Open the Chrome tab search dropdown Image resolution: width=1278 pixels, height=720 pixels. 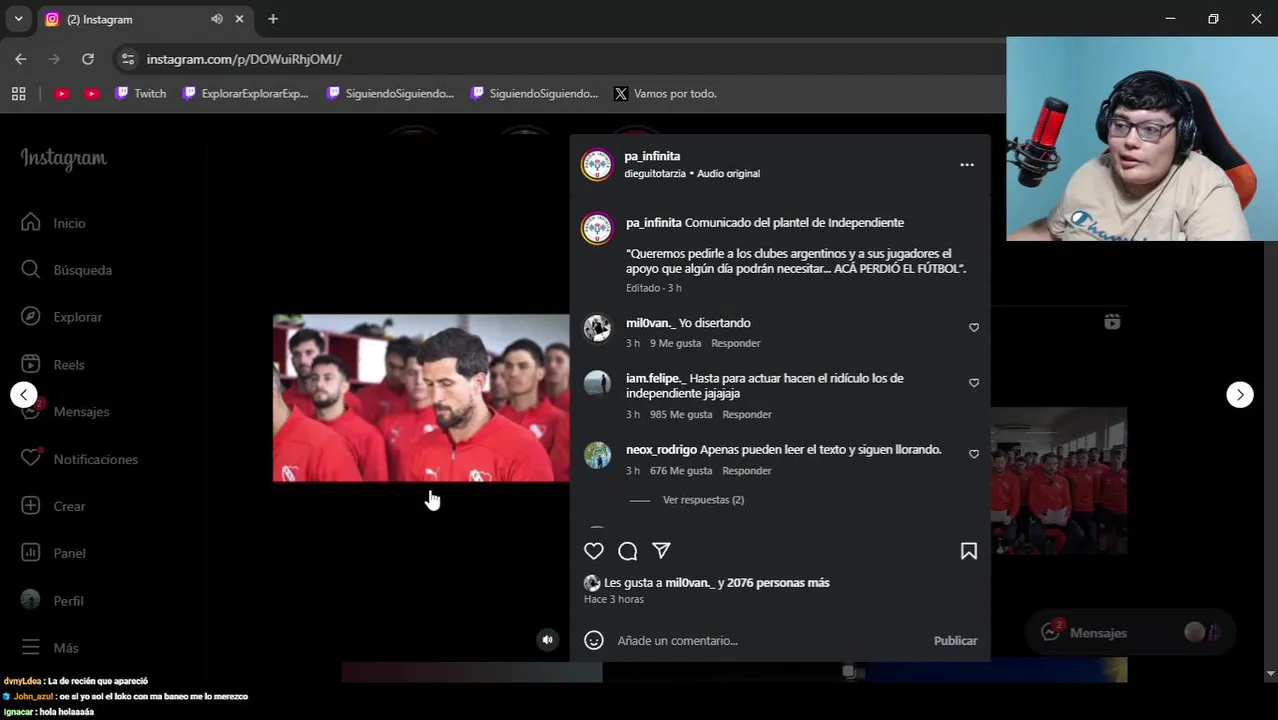coord(18,19)
